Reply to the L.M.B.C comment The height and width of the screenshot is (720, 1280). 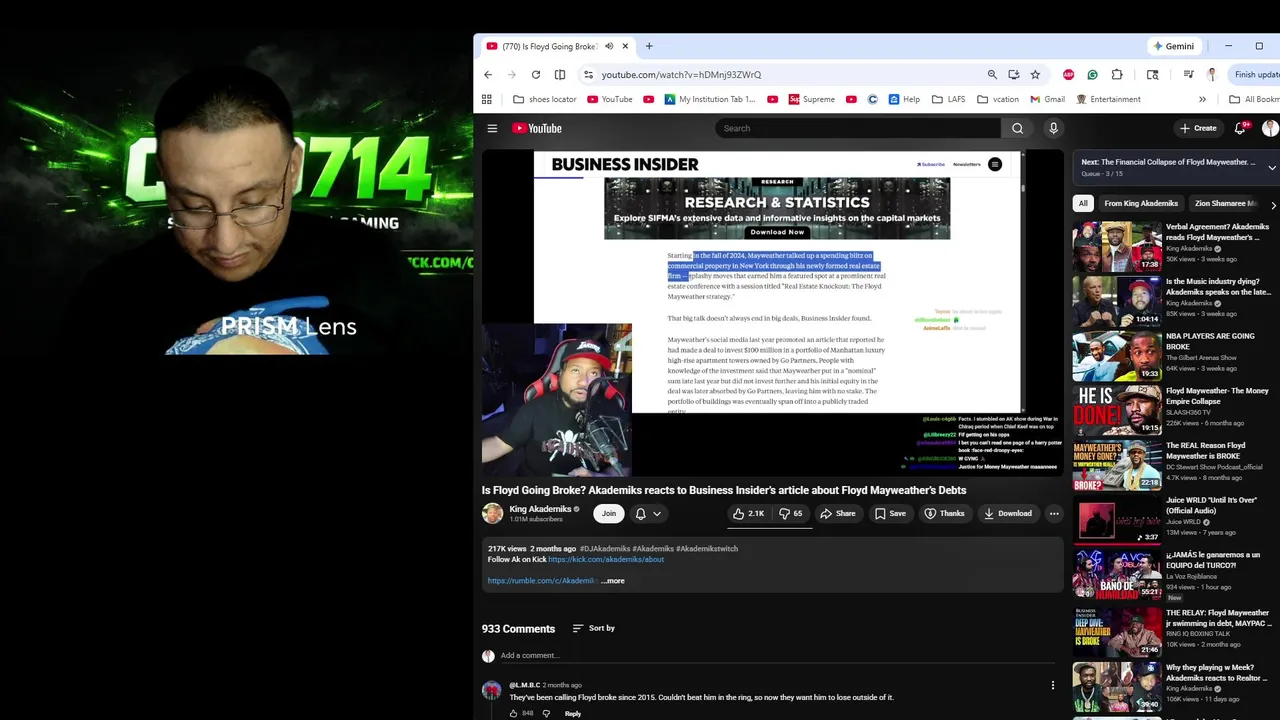point(572,713)
